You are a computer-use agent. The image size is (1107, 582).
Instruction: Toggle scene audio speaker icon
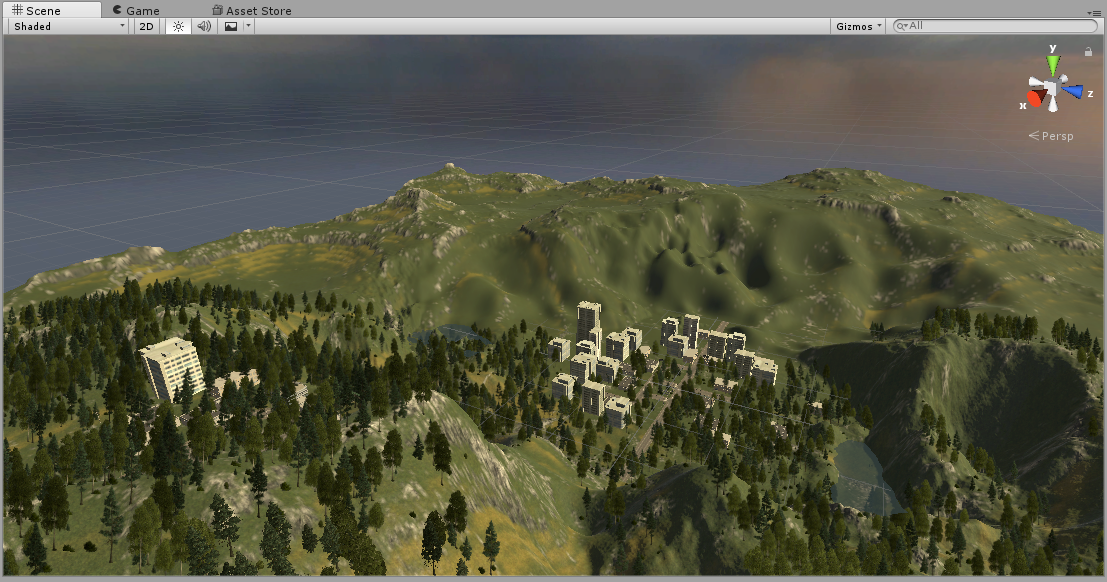tap(204, 26)
